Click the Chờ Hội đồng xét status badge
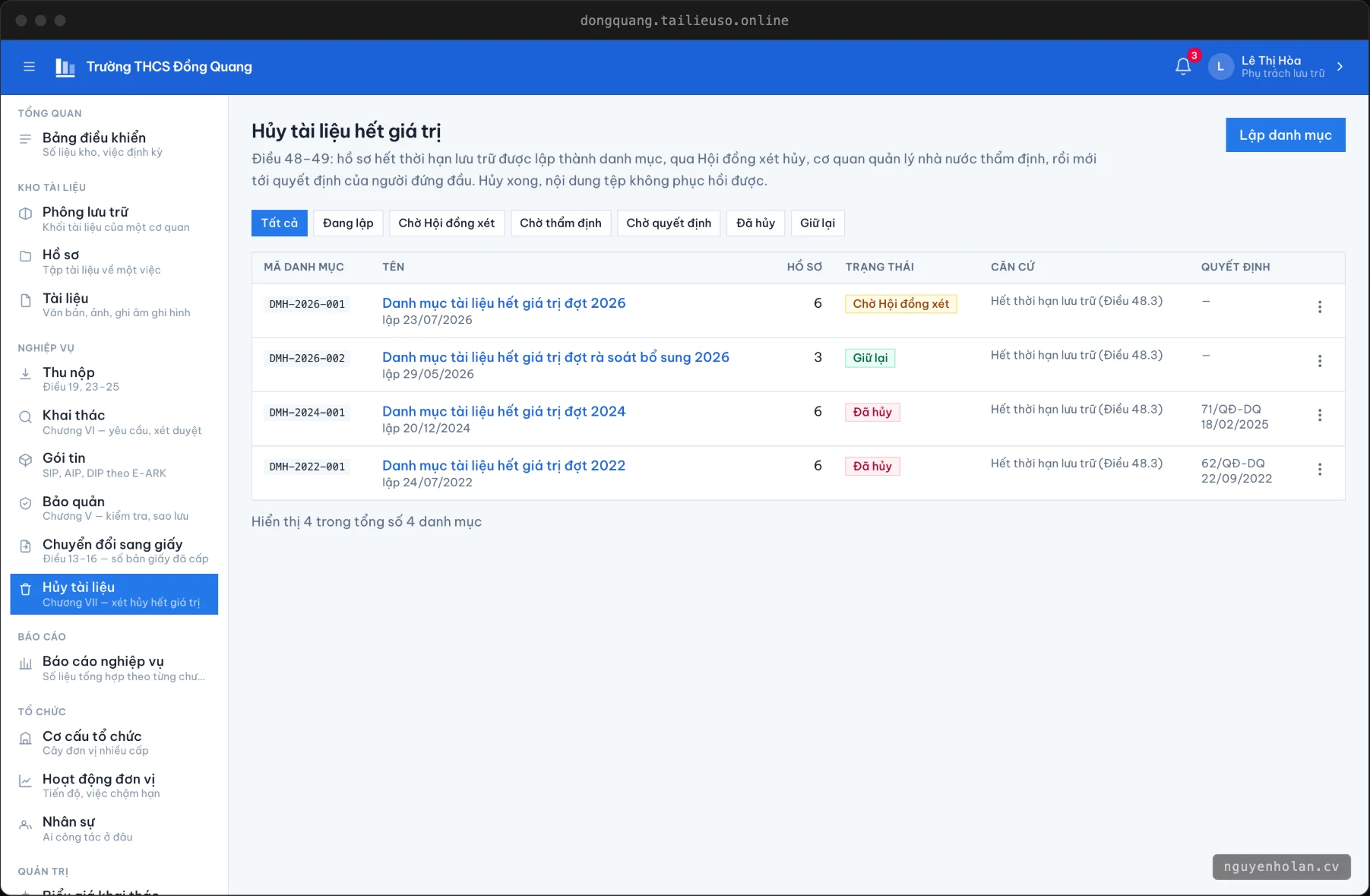 901,304
